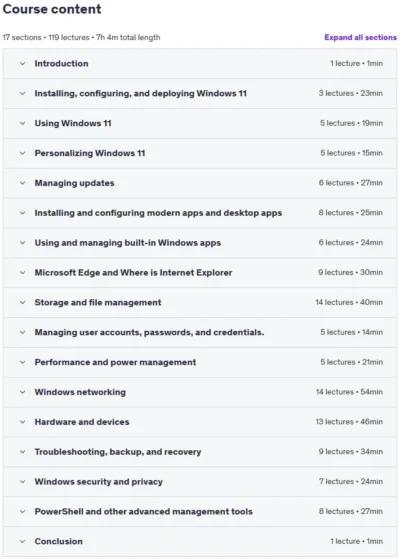
Task: Click Expand all sections link
Action: (x=360, y=37)
